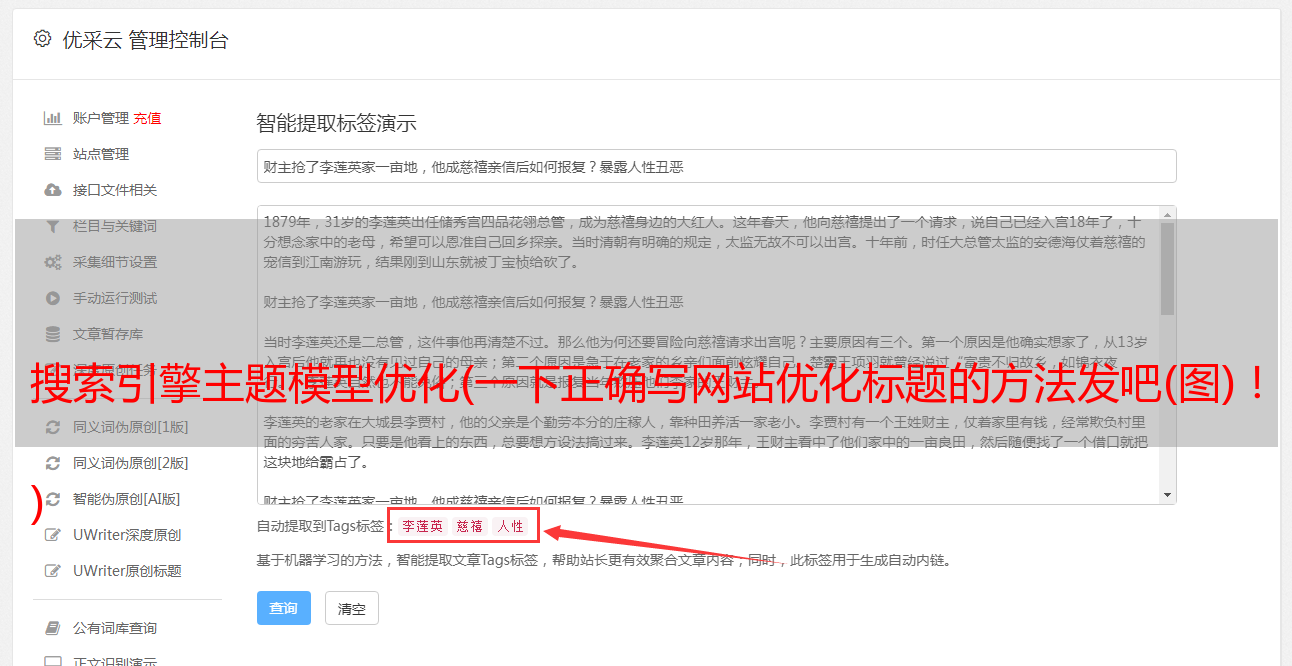Focus the article title input field
This screenshot has height=666, width=1292.
(x=716, y=166)
